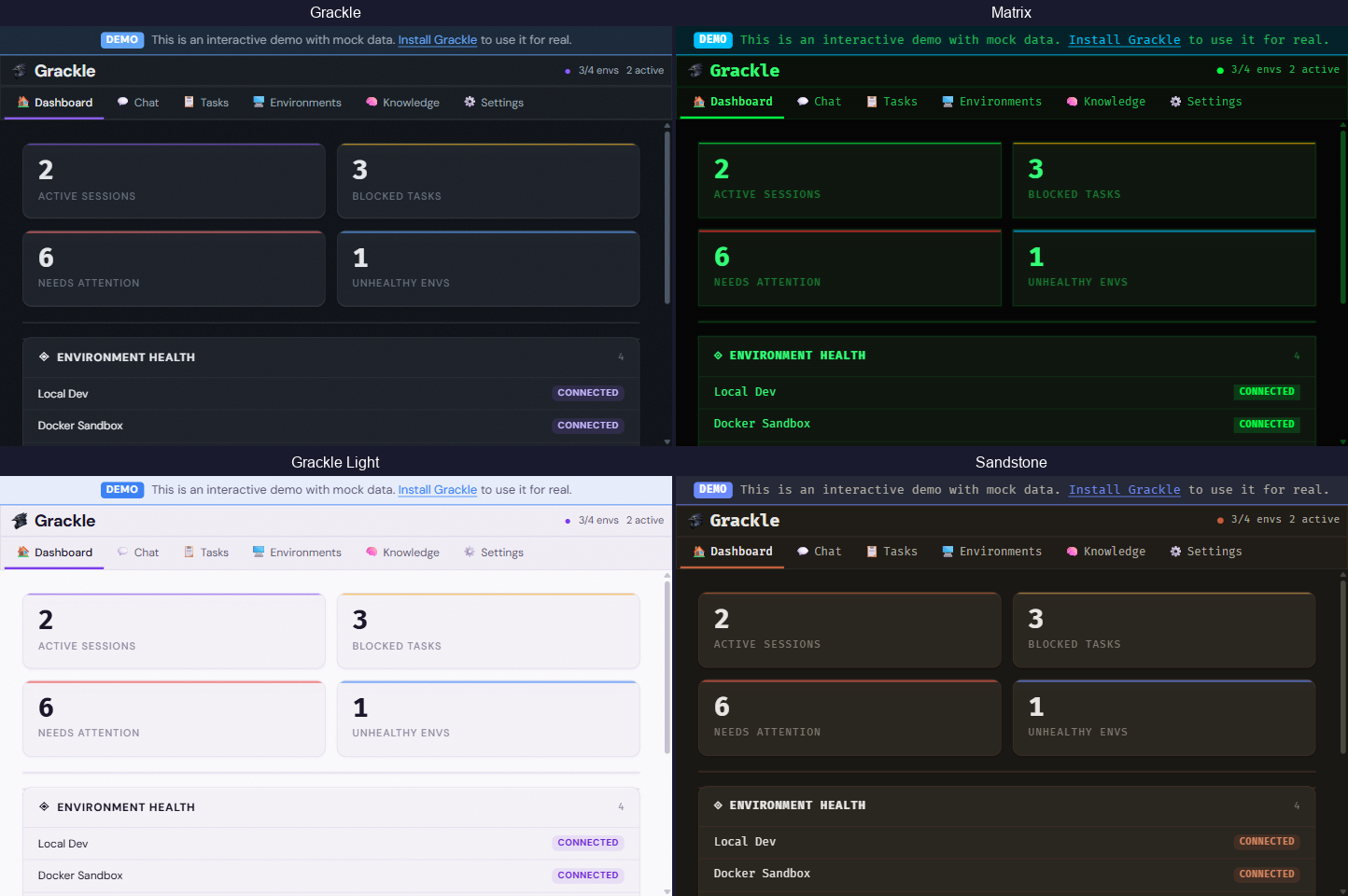1348x896 pixels.
Task: Click the Local Dev row in the Sandstone panel
Action: point(1007,842)
